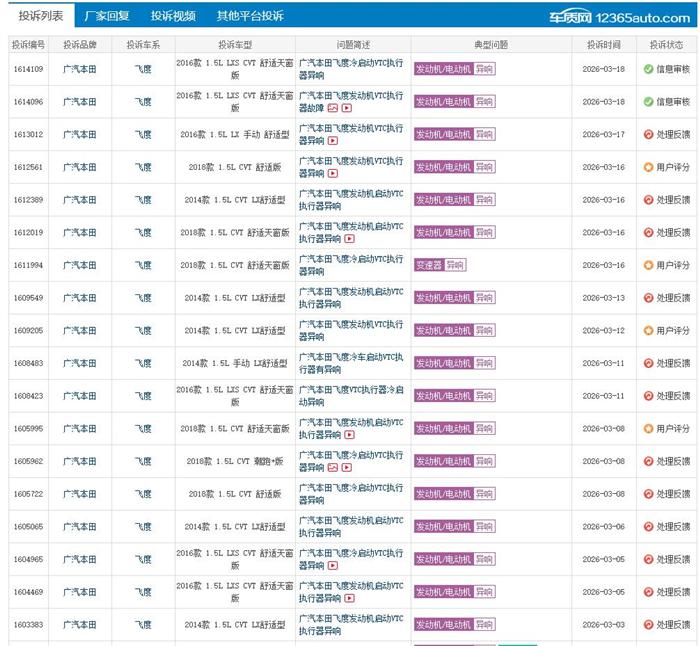
Task: Switch to the 厂家回复 tab
Action: [107, 16]
